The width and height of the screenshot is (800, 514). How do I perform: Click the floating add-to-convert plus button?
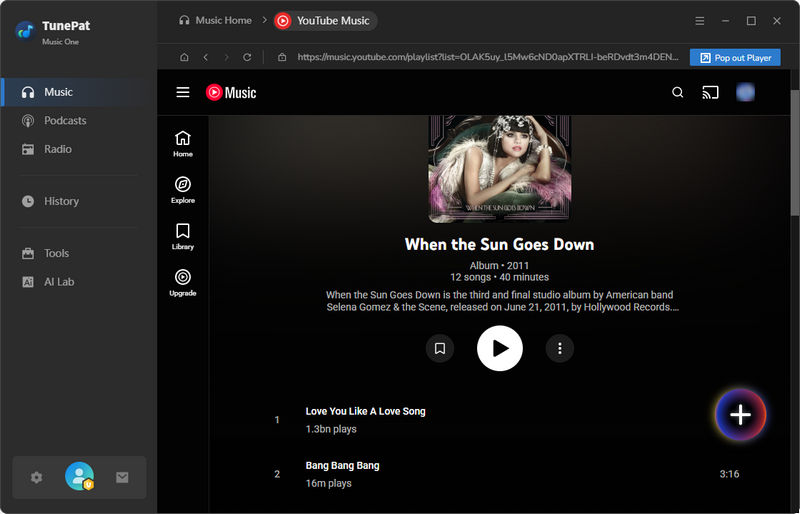coord(740,415)
